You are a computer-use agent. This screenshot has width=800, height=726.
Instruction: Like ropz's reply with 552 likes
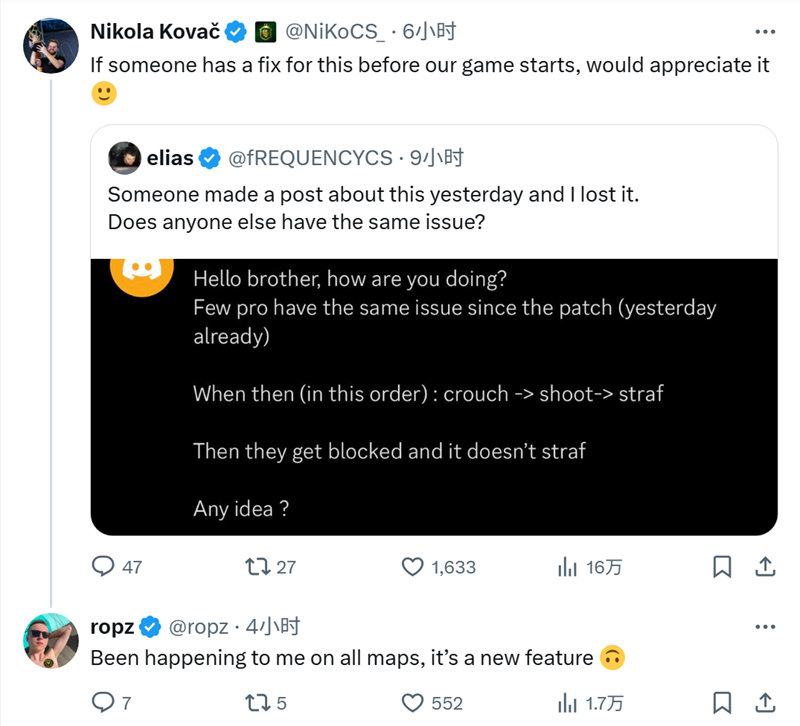click(412, 703)
